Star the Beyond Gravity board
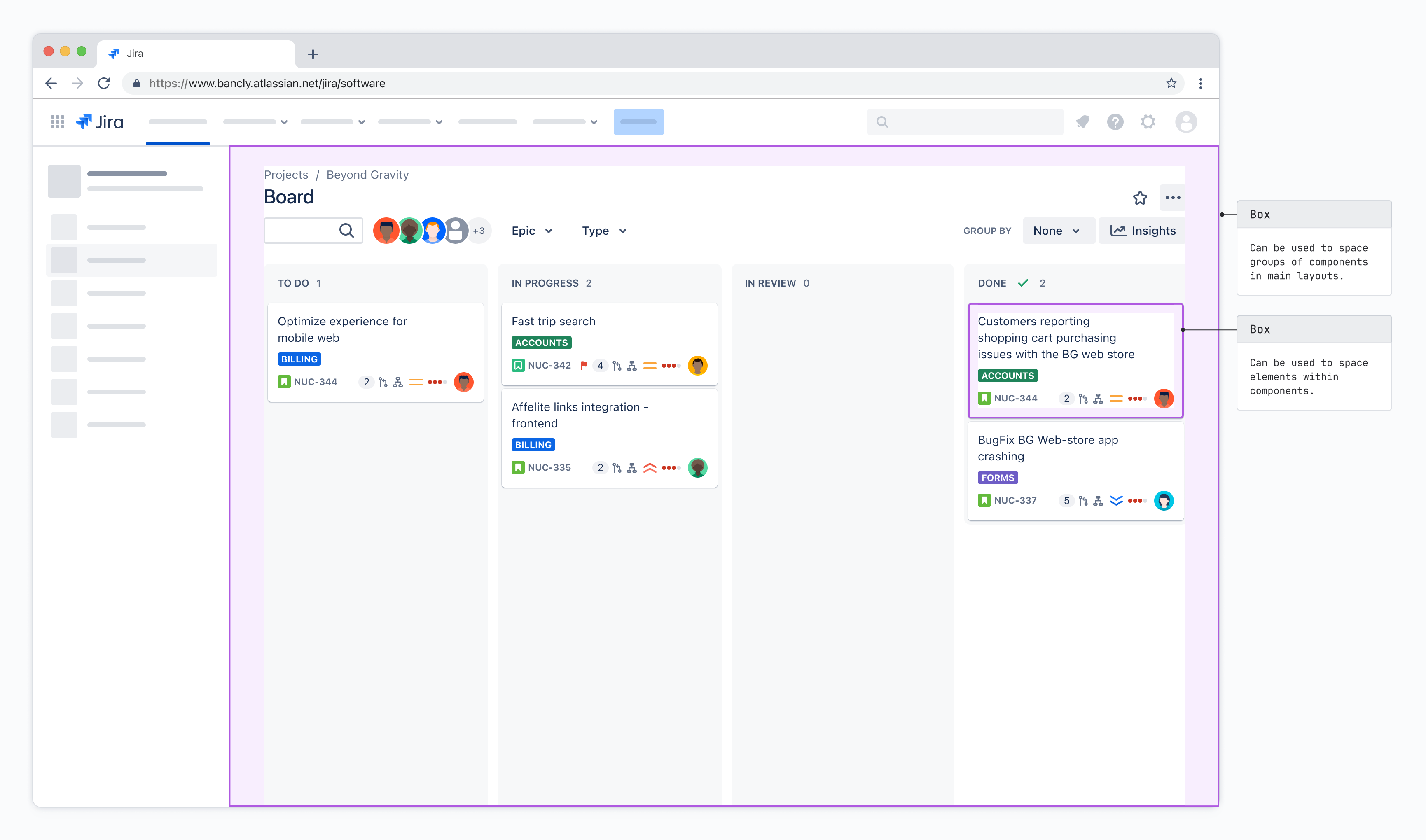This screenshot has height=840, width=1426. (x=1140, y=198)
